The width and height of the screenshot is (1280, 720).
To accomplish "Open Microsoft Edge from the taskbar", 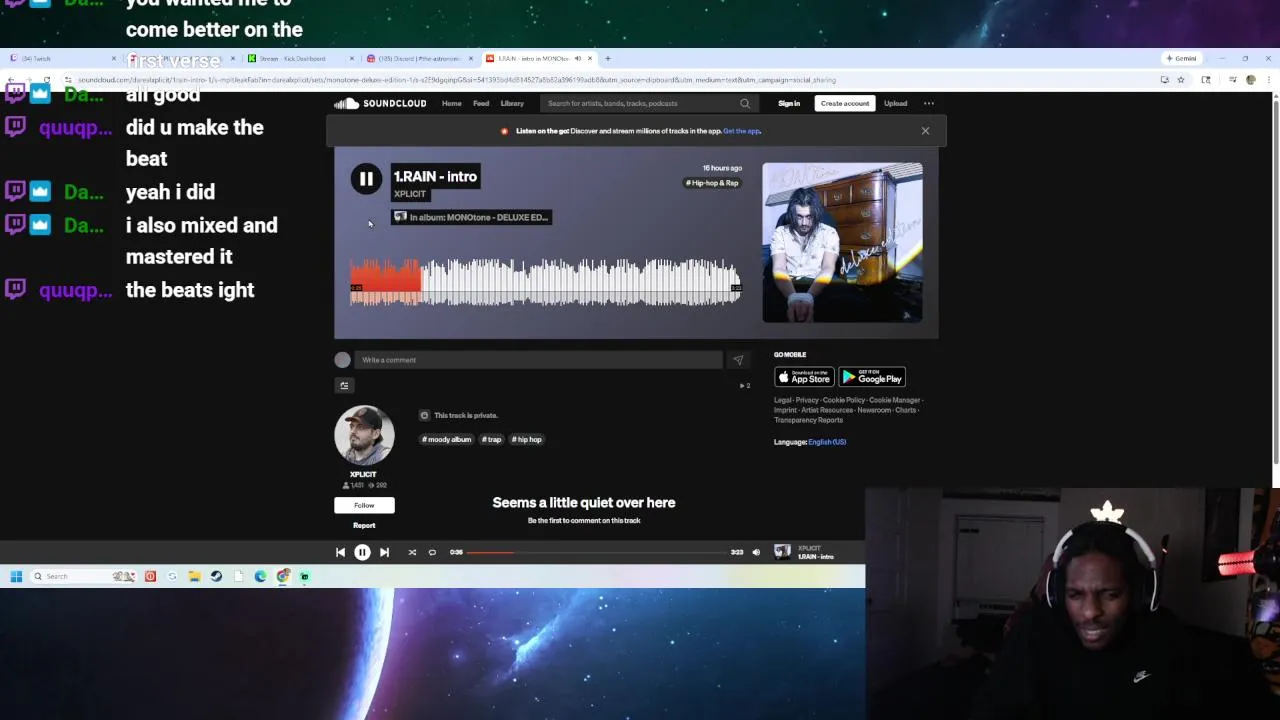I will 260,576.
